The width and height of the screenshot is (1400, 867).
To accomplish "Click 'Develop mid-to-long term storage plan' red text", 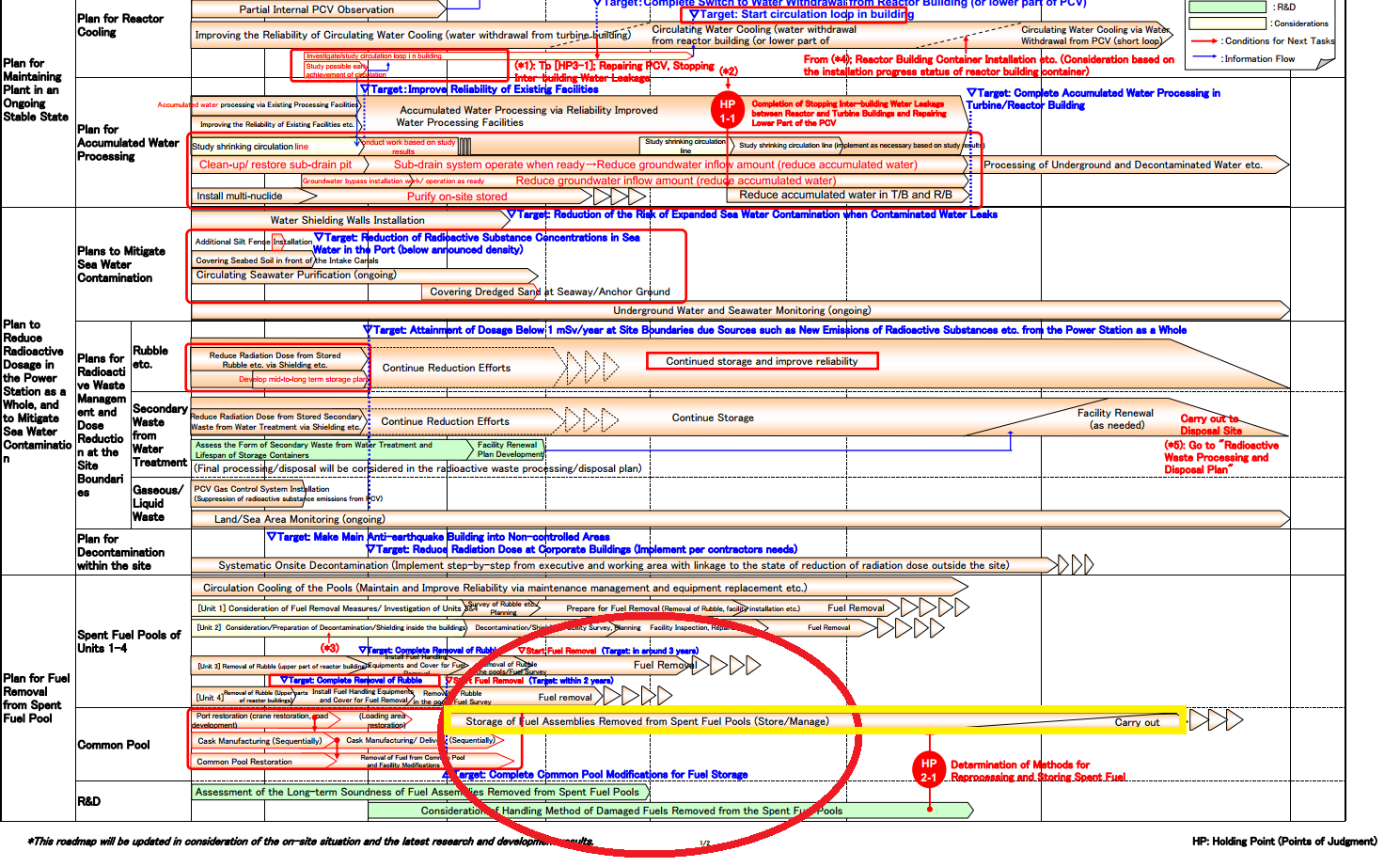I will tap(303, 380).
